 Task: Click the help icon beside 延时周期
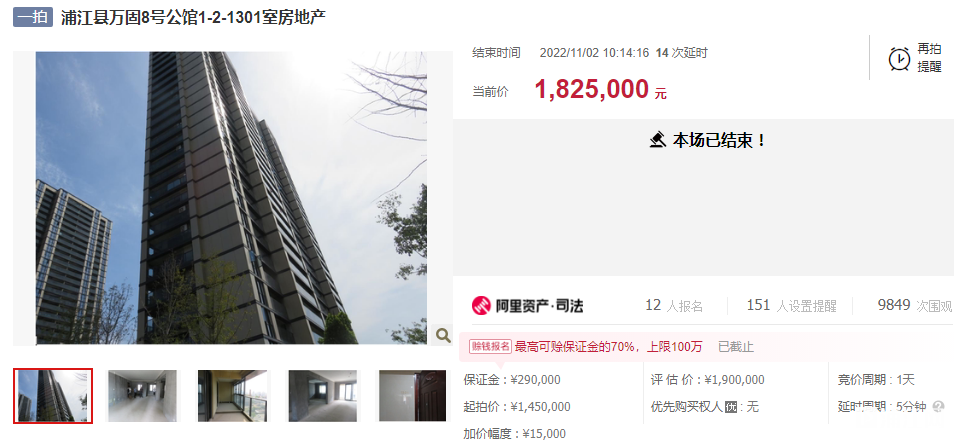coord(938,406)
